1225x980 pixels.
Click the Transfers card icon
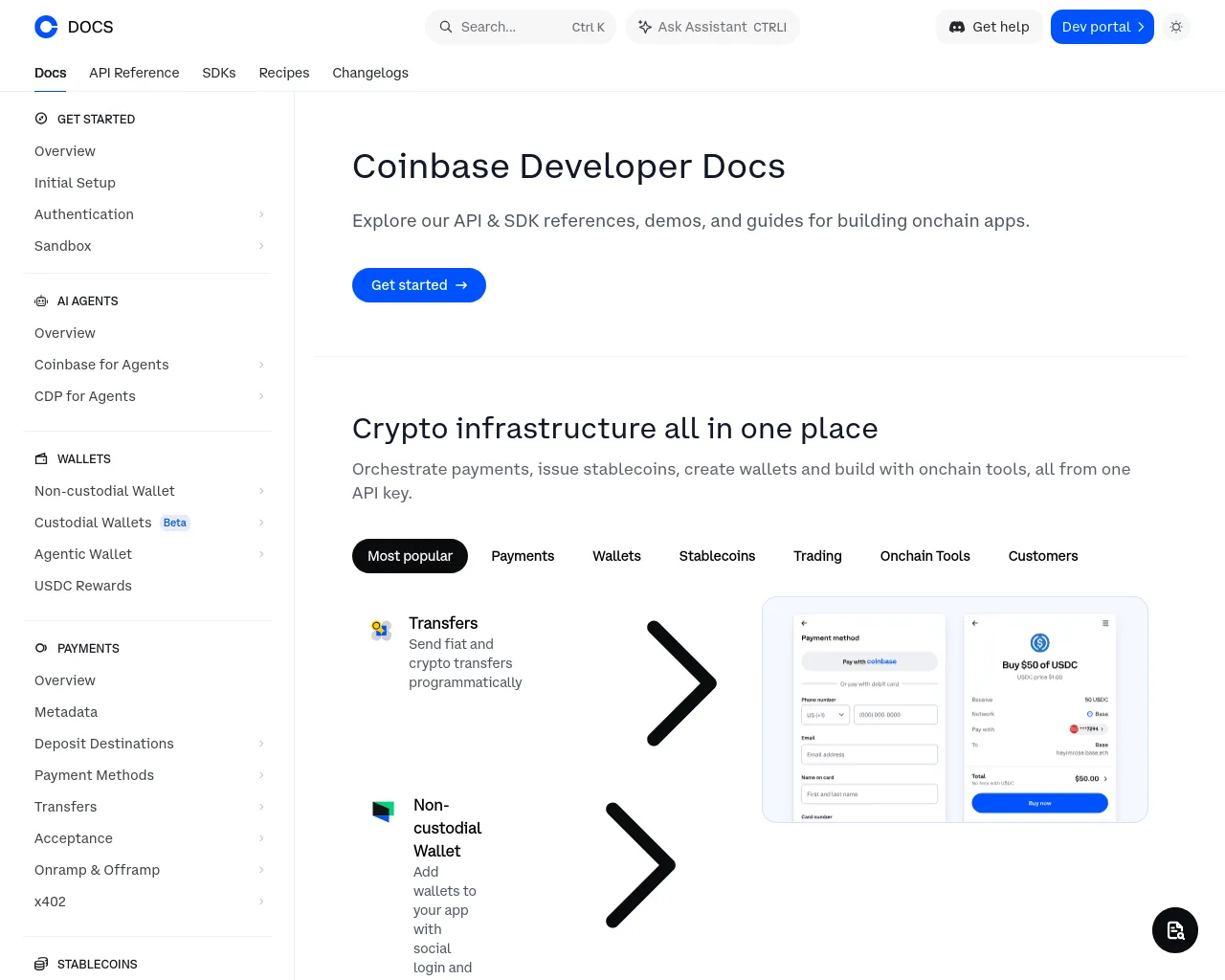pos(382,630)
